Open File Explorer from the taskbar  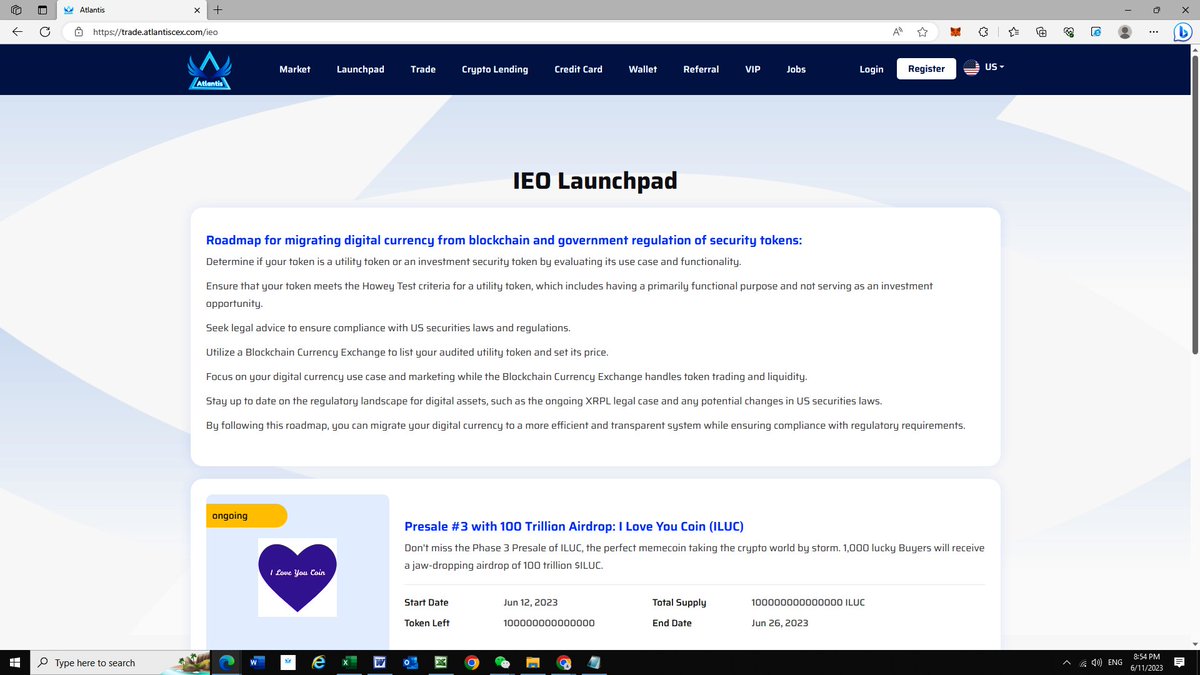point(533,662)
